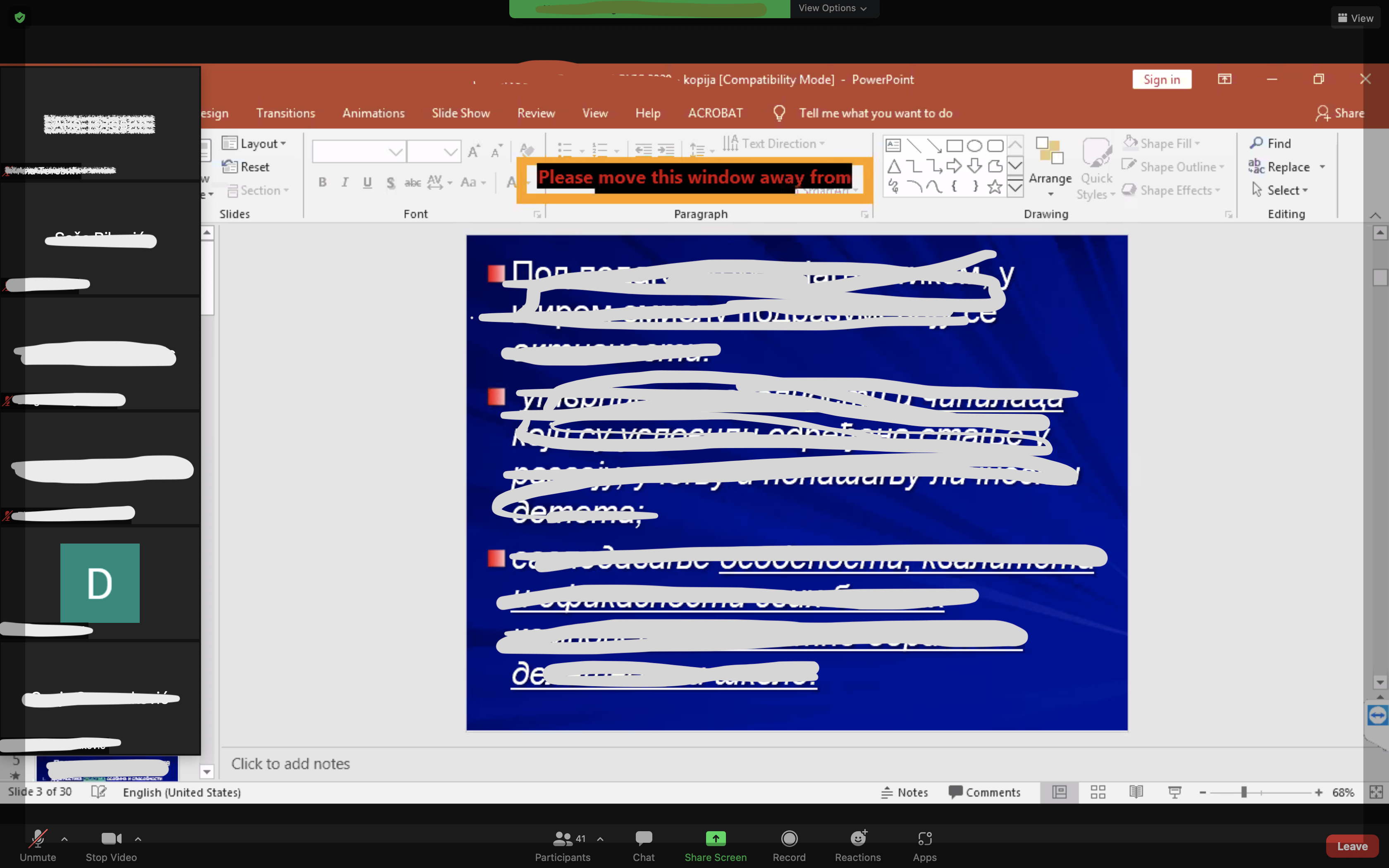1389x868 pixels.
Task: Open the Zoom View layout button
Action: [x=1355, y=18]
